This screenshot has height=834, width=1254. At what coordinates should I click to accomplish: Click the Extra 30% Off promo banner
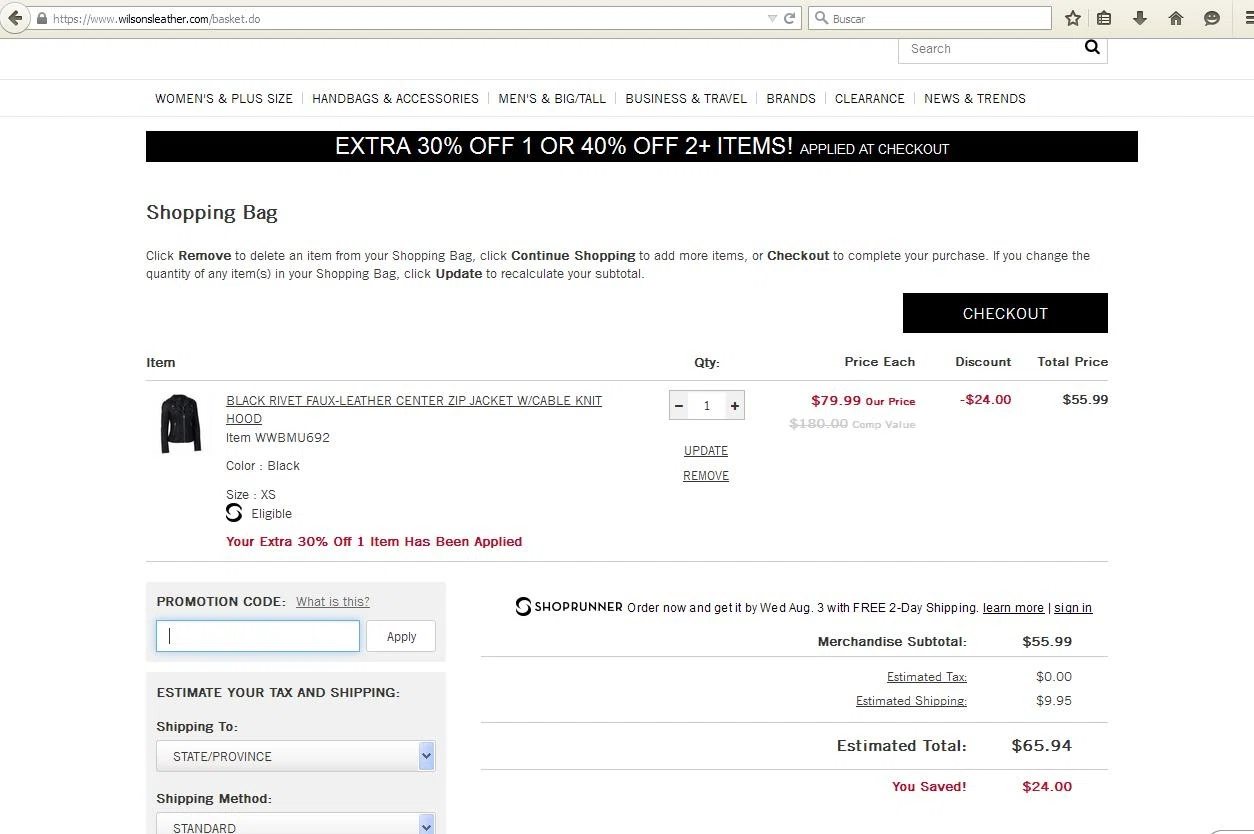tap(642, 146)
